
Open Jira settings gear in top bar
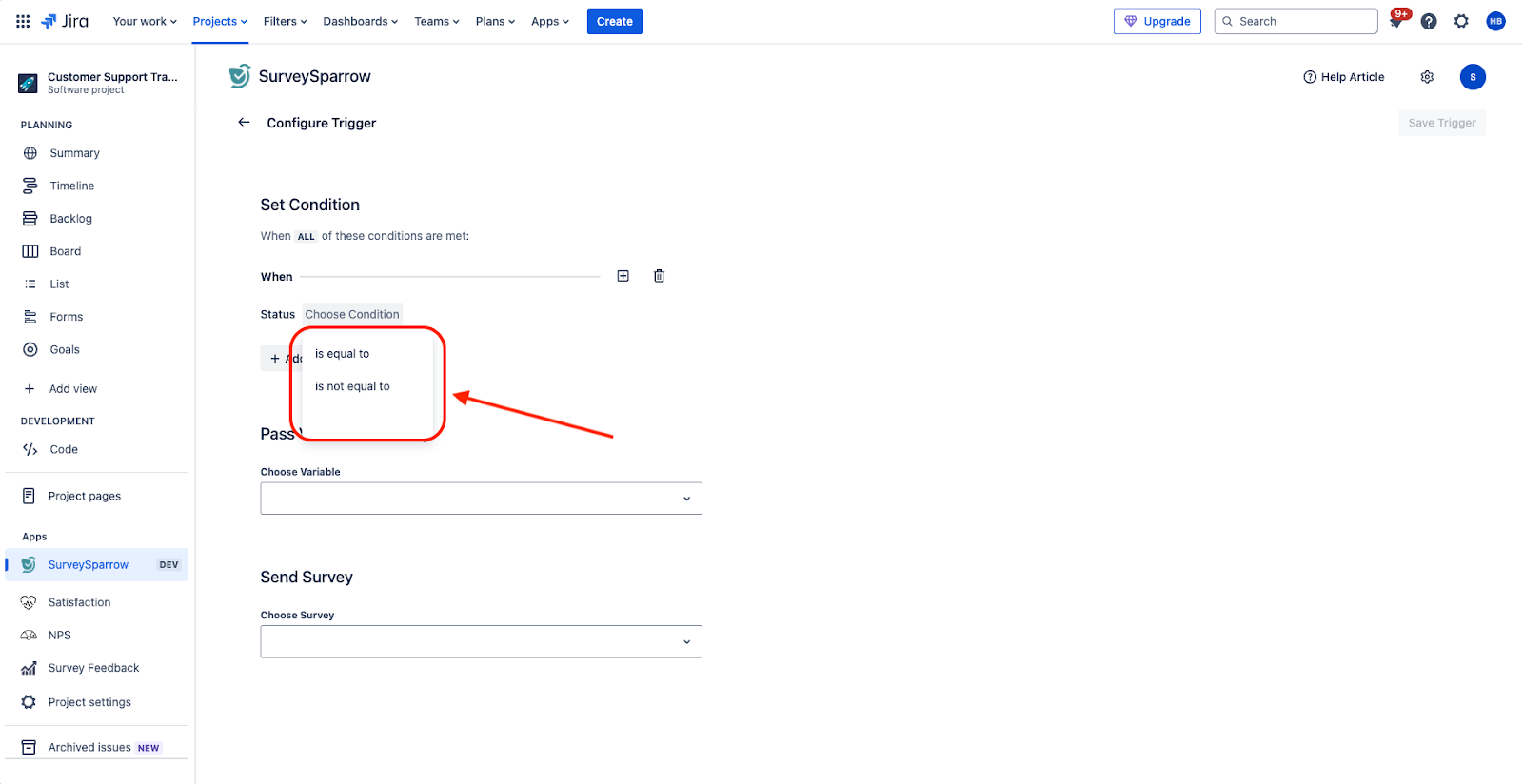(x=1461, y=21)
